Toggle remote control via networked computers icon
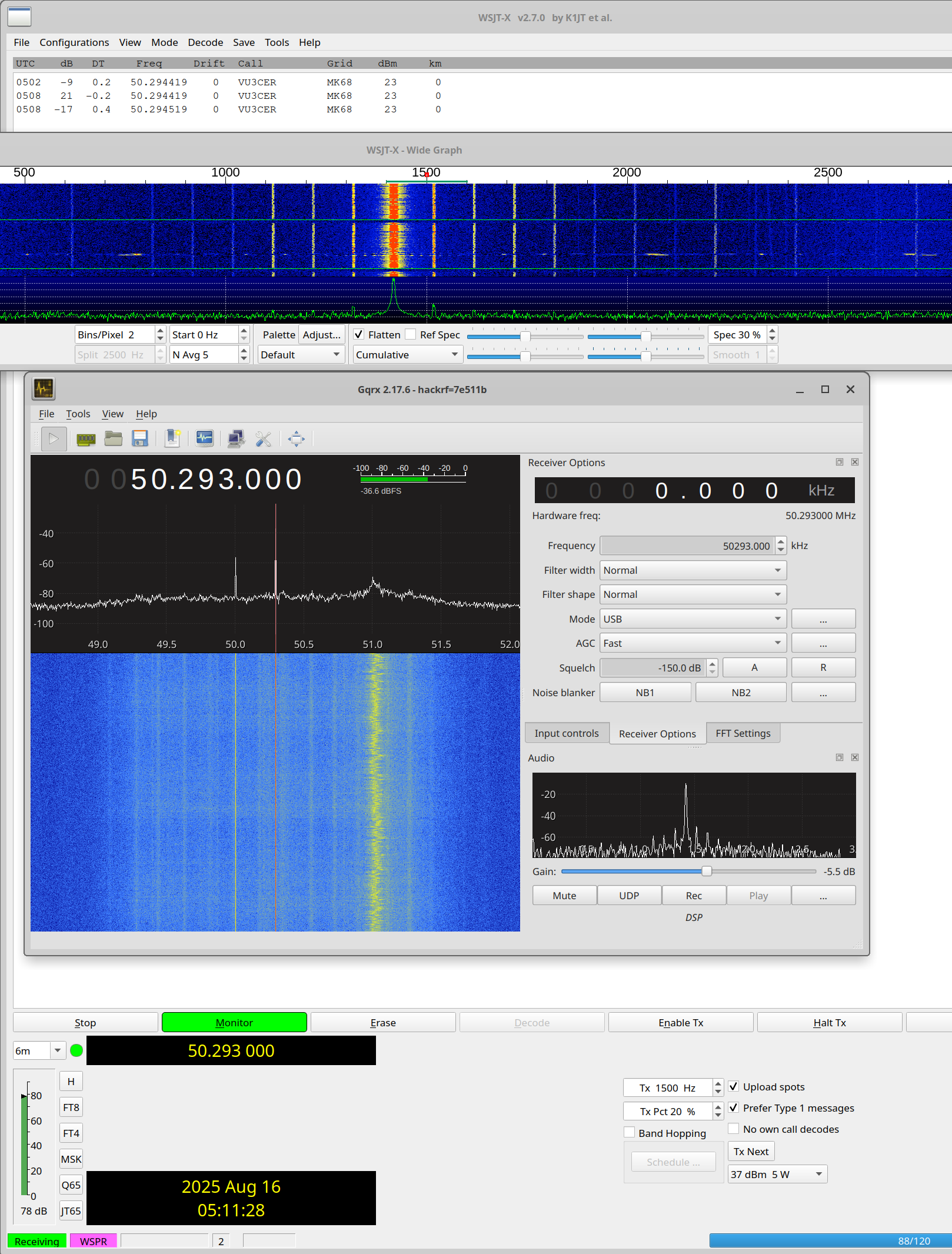952x1254 pixels. click(x=236, y=438)
